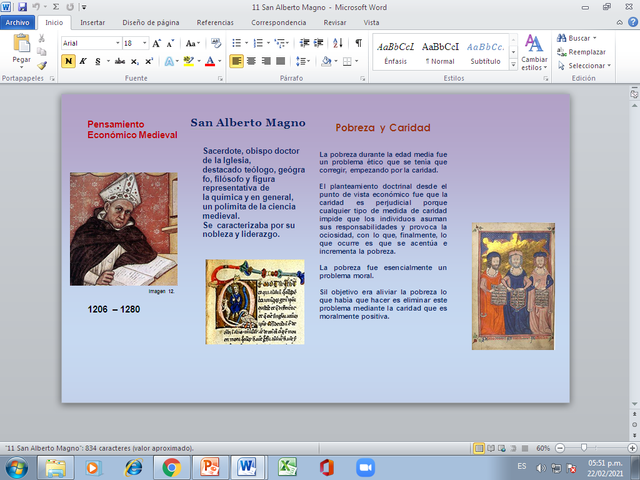The height and width of the screenshot is (480, 640).
Task: Toggle Draft view in status bar
Action: 525,448
